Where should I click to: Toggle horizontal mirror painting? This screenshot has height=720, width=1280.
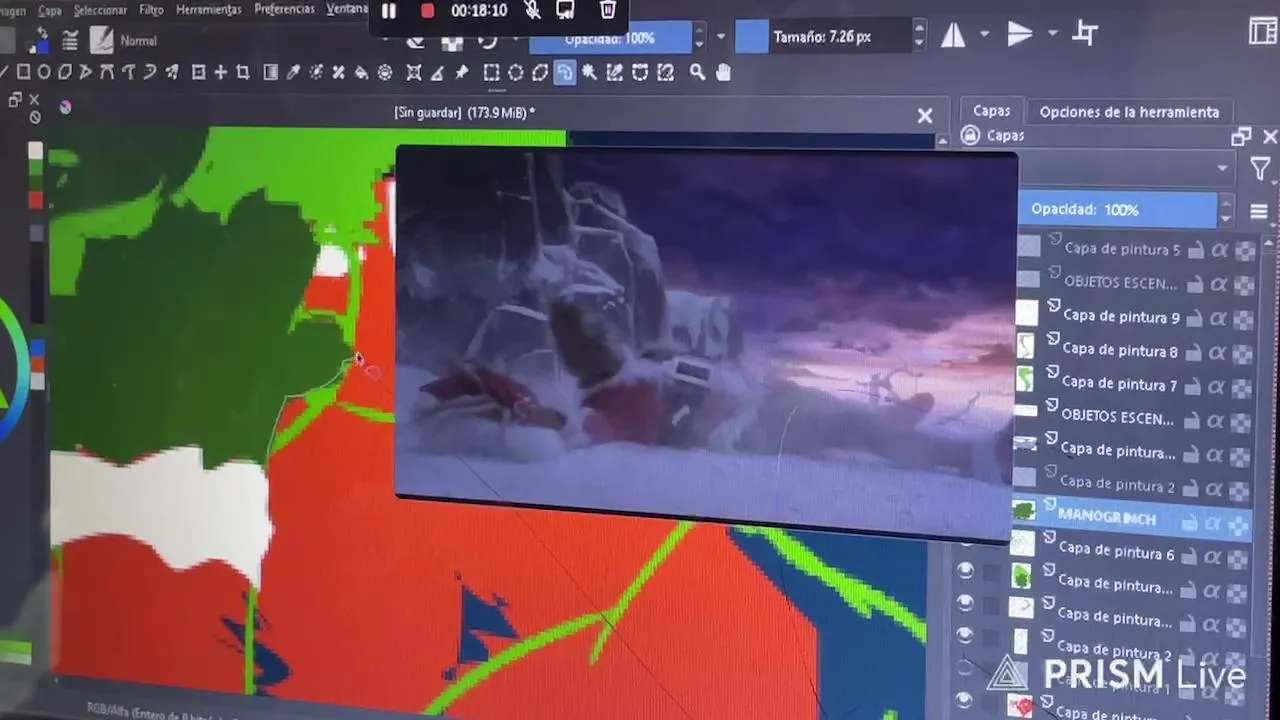(953, 35)
